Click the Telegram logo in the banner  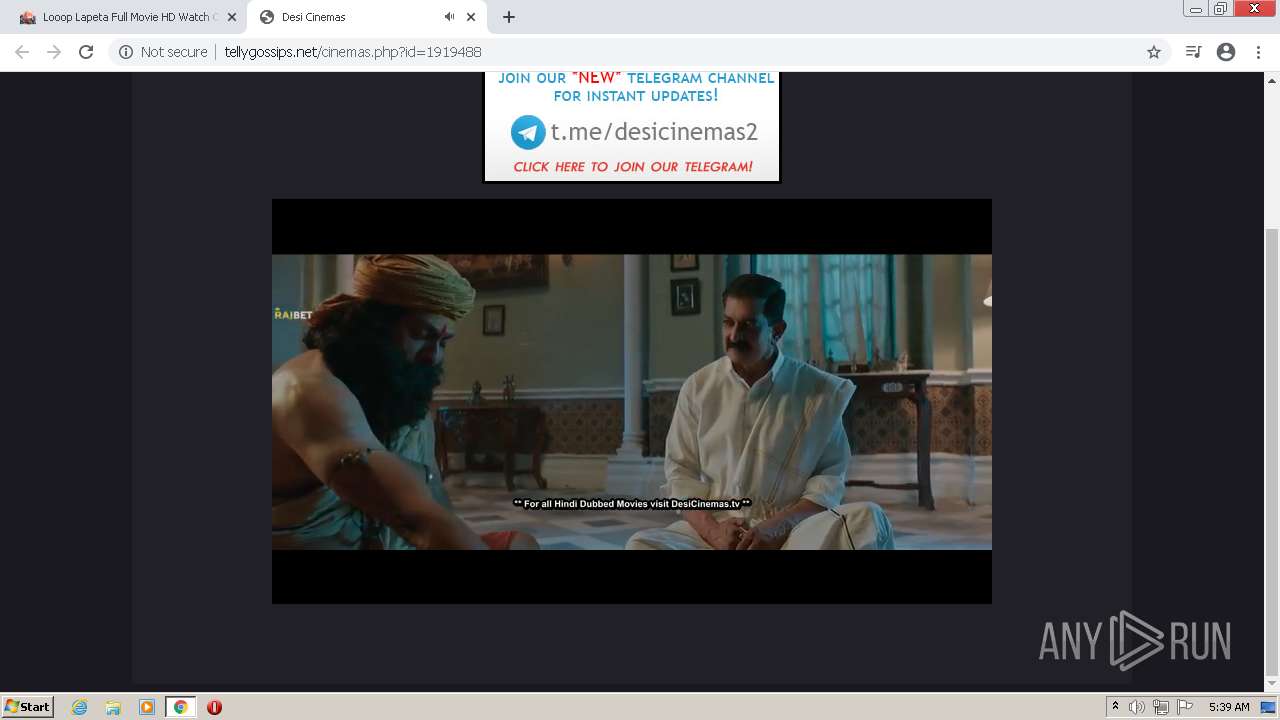528,132
